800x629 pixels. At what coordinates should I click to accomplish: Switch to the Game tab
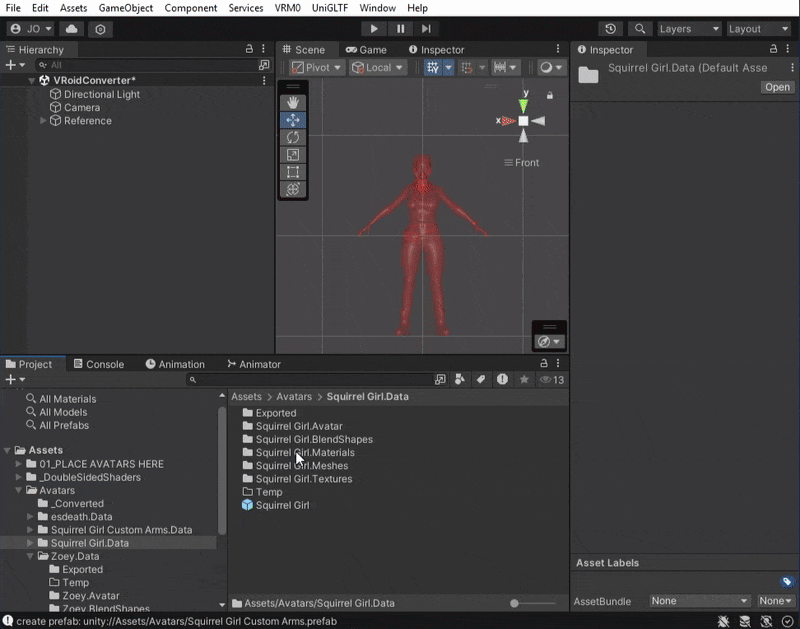[366, 49]
